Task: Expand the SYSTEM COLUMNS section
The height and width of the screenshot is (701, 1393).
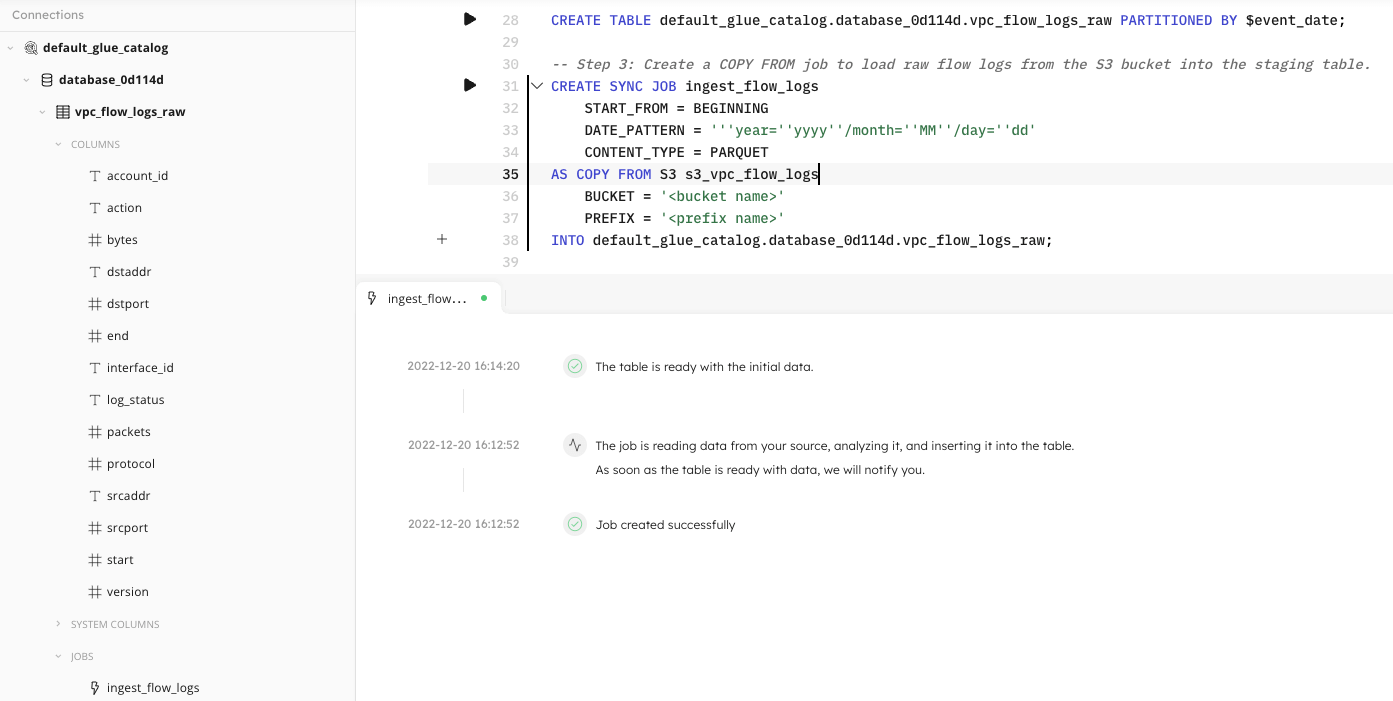Action: (x=58, y=624)
